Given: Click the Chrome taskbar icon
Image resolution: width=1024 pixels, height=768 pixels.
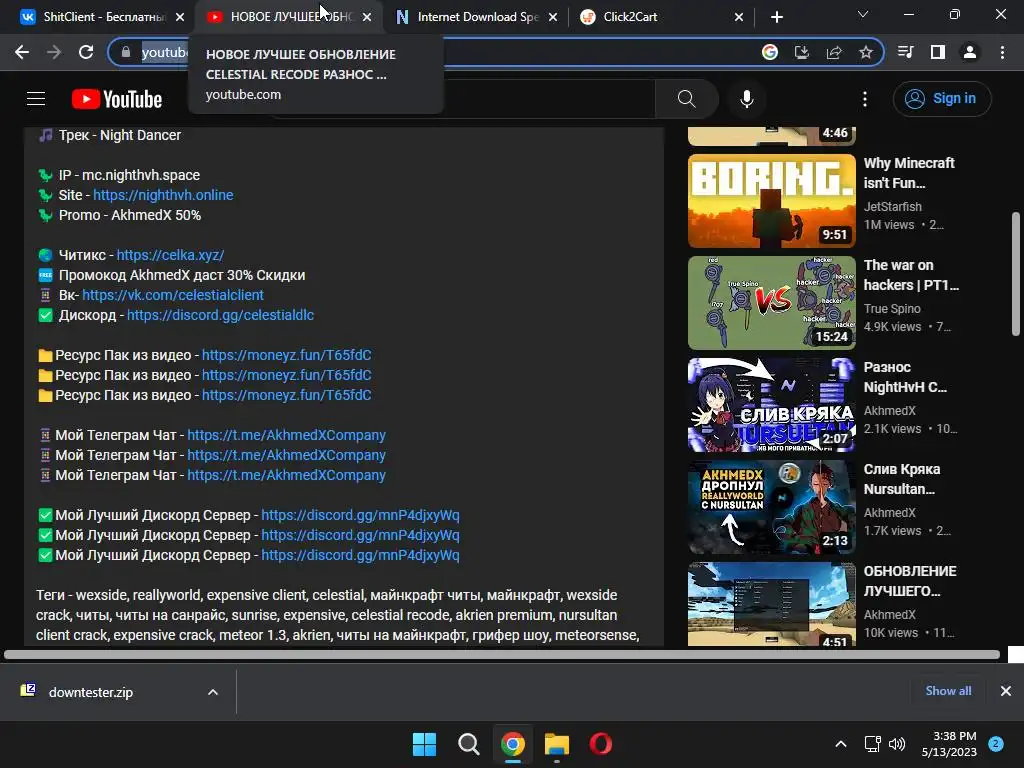Looking at the screenshot, I should coord(513,744).
